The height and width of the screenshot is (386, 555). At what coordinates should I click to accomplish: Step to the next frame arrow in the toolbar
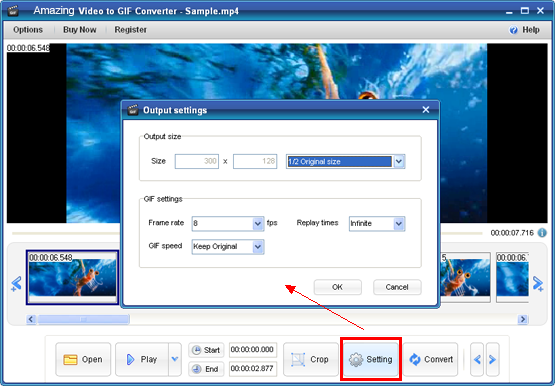492,359
